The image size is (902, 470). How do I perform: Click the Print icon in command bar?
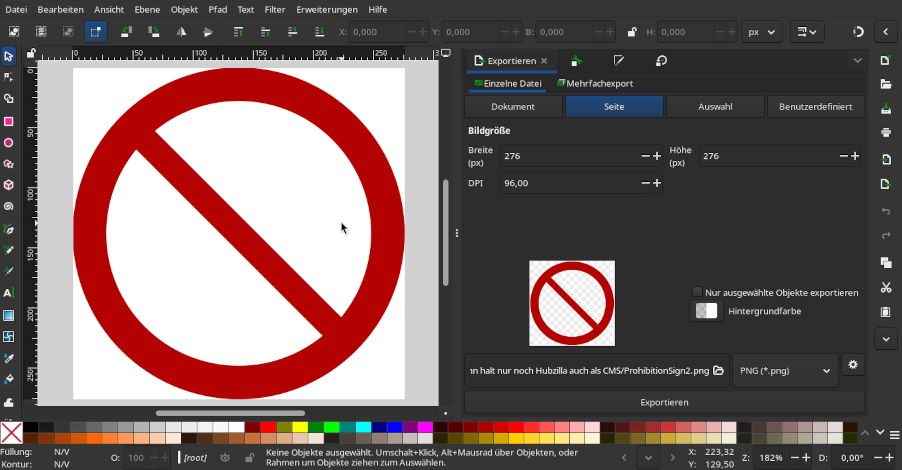(x=885, y=132)
